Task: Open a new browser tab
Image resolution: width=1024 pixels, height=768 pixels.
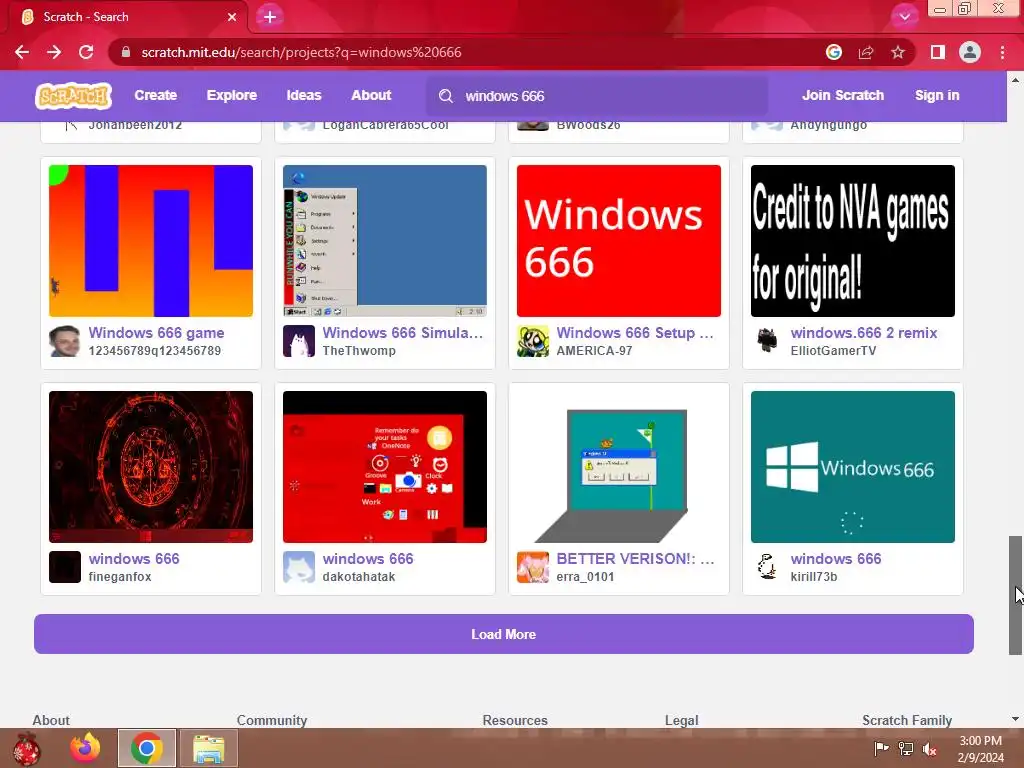Action: coord(270,17)
